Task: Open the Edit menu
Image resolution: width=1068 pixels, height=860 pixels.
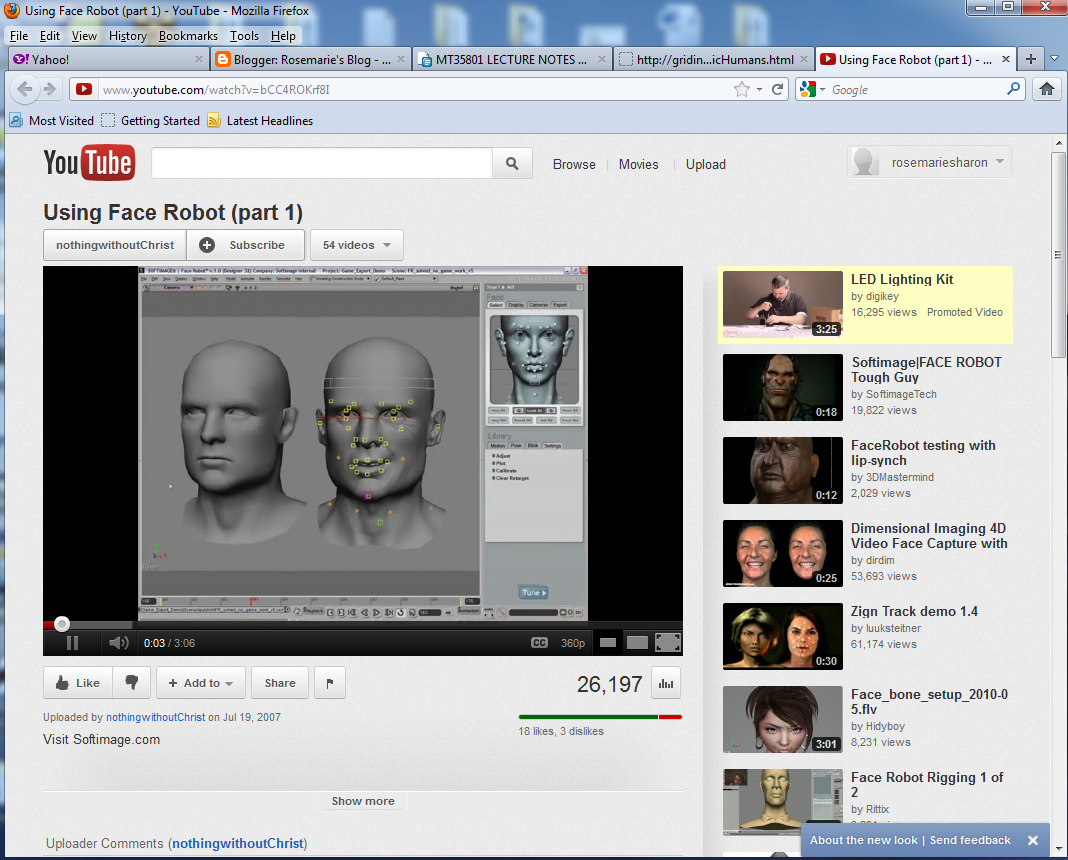Action: coord(50,36)
